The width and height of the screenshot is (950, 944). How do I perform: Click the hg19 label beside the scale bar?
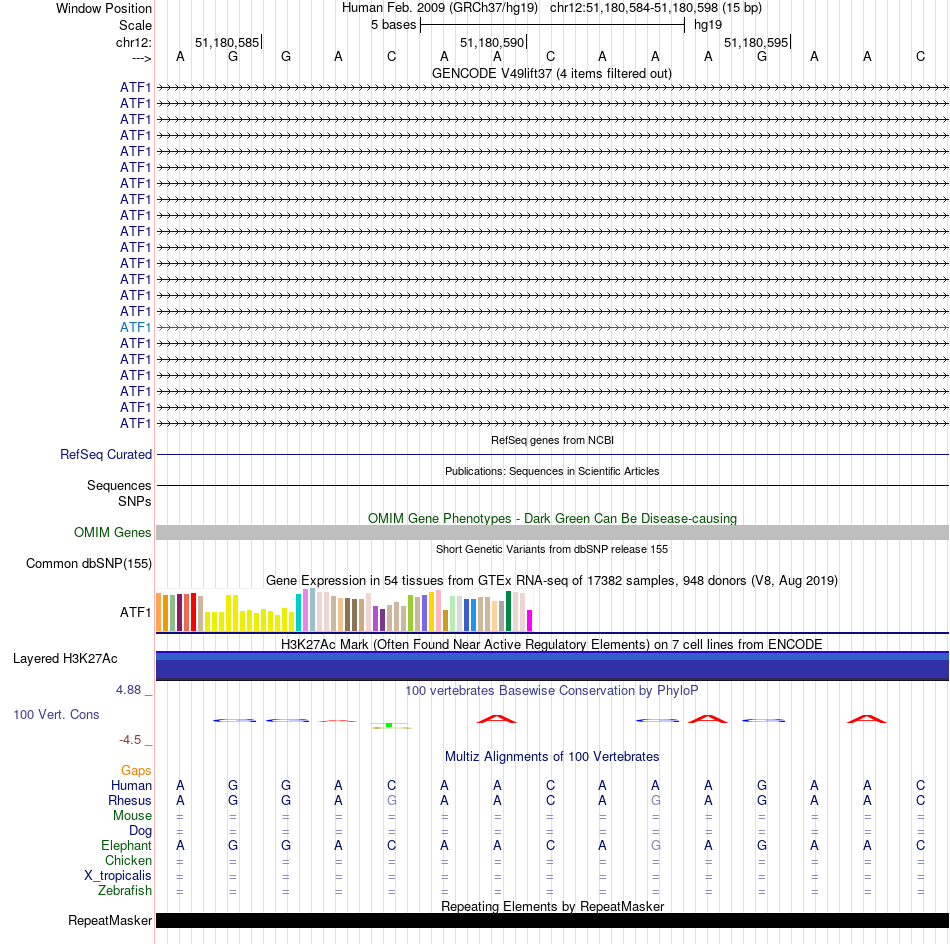(708, 25)
